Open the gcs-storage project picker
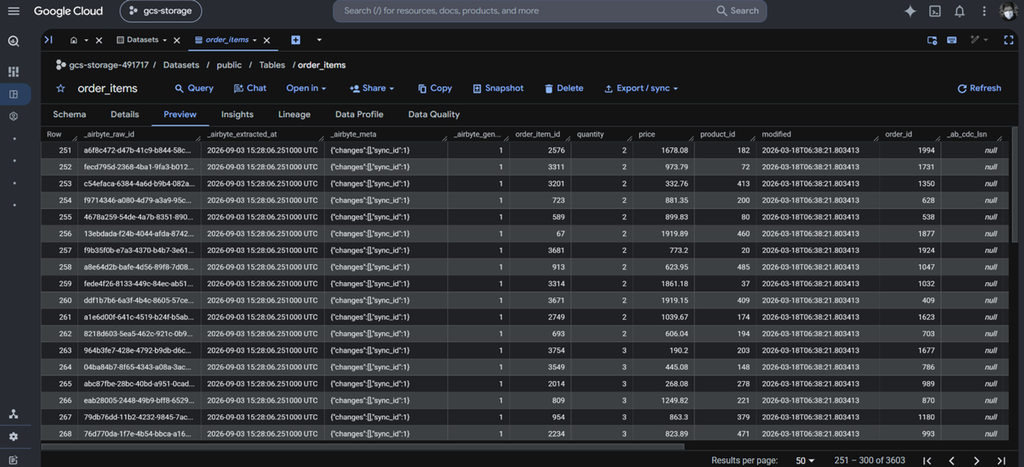Screen dimensions: 1024x467 click(161, 11)
